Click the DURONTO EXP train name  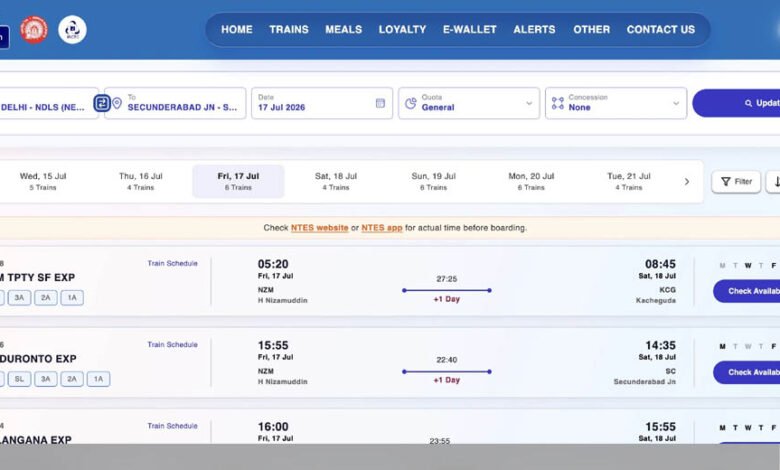pyautogui.click(x=38, y=359)
